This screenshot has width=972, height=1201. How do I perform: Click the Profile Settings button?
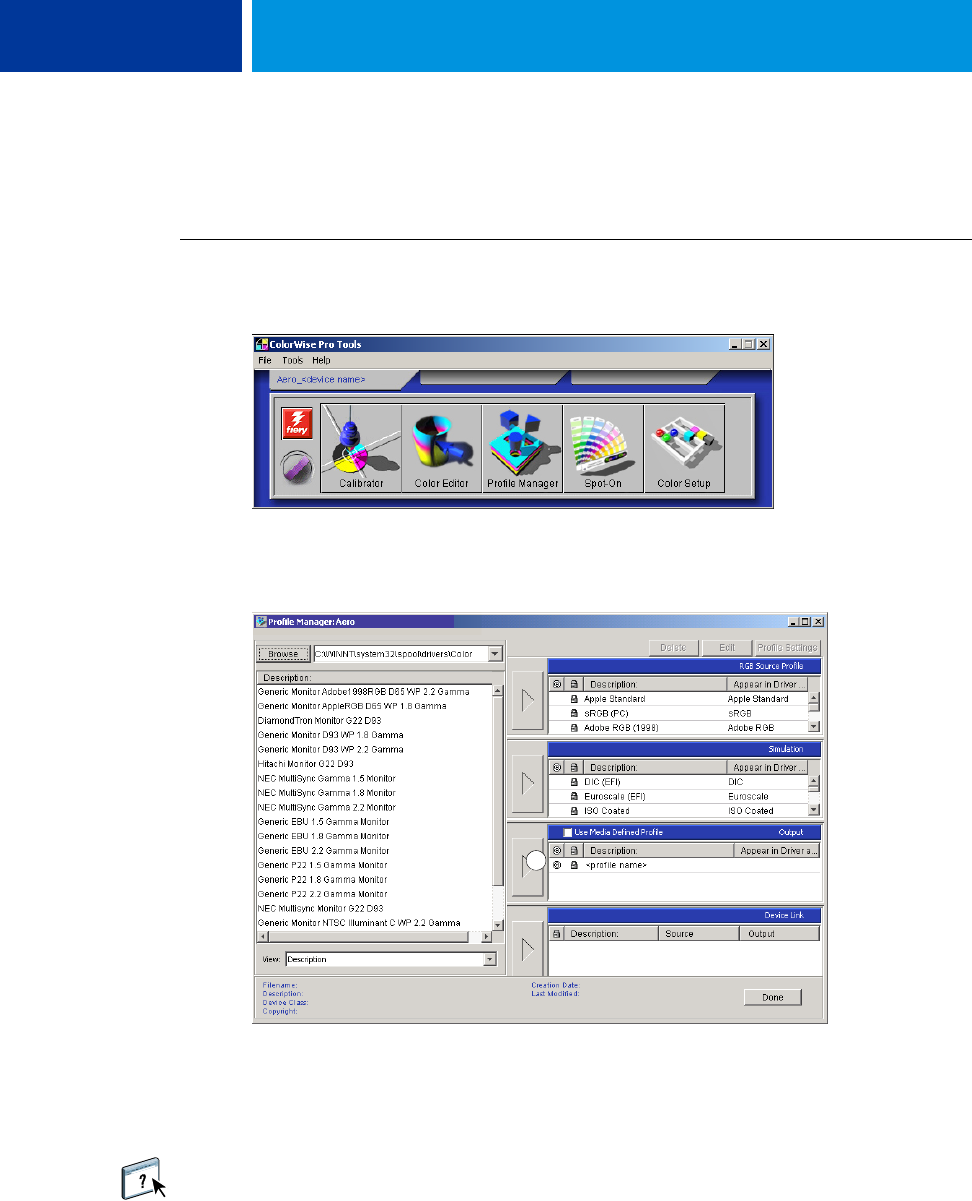788,648
